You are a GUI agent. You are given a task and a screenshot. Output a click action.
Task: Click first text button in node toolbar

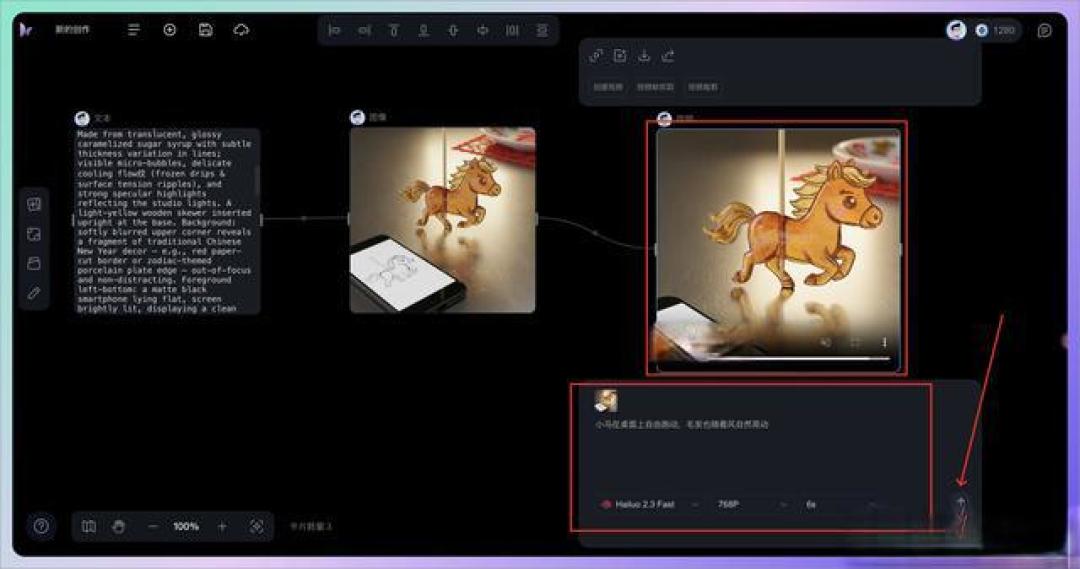[608, 87]
